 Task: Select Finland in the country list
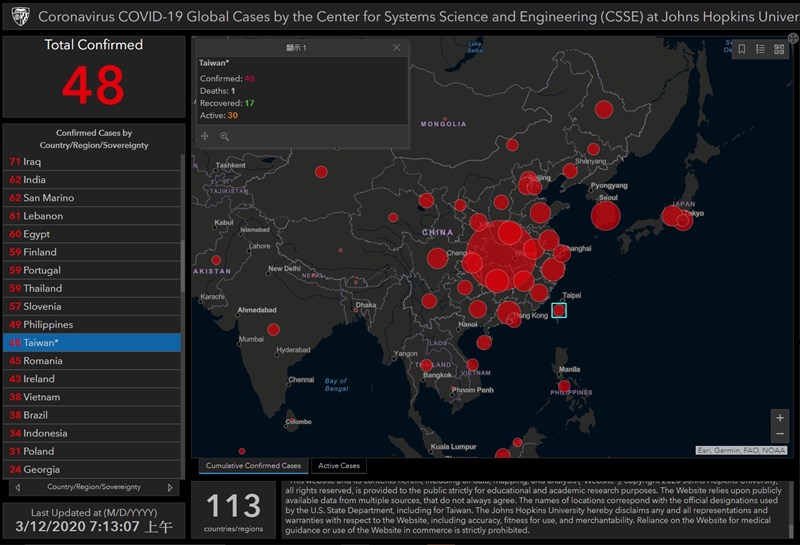tap(92, 252)
